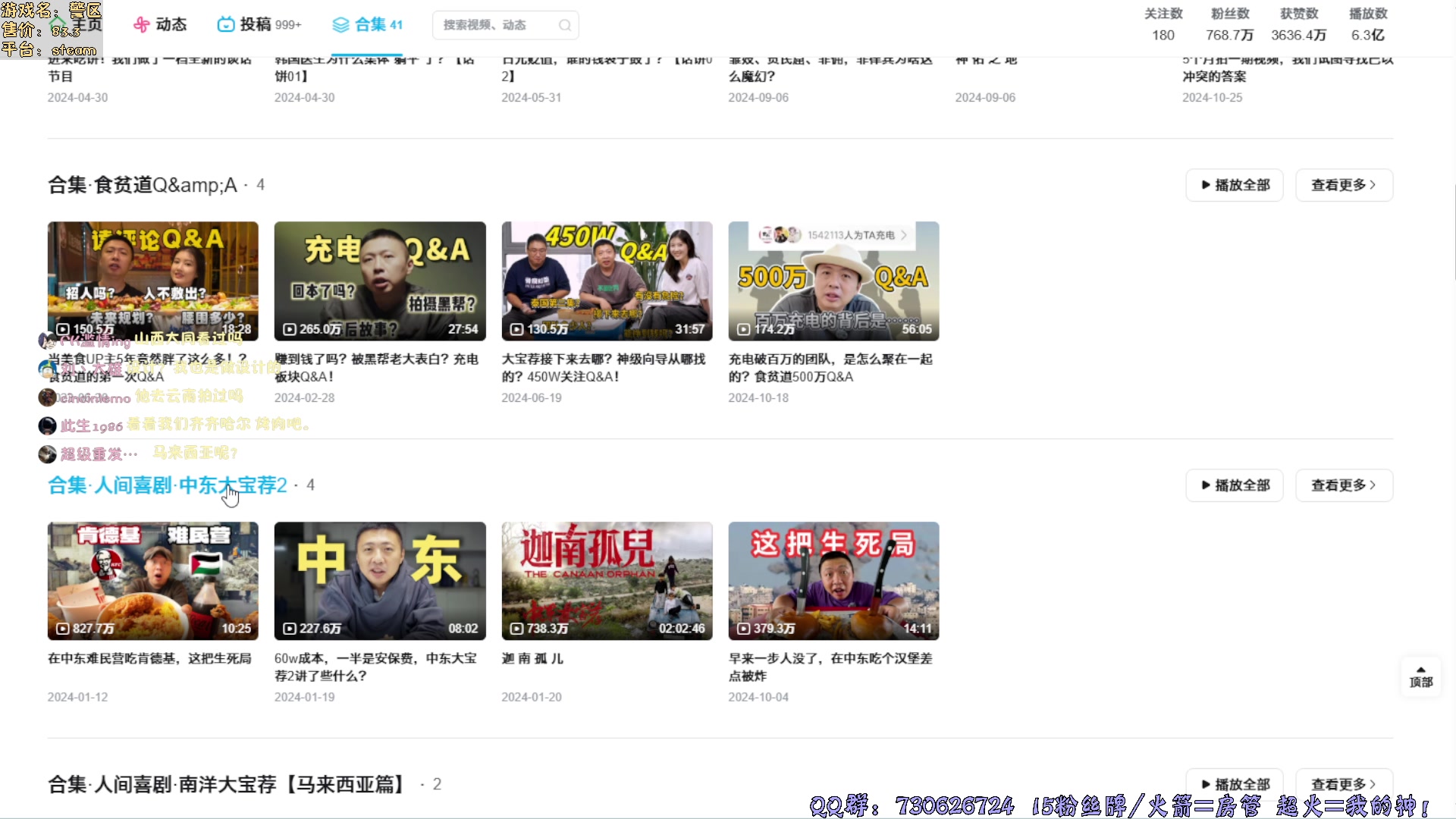The height and width of the screenshot is (819, 1456).
Task: Click play-count icon on 738.3万 video
Action: point(516,629)
